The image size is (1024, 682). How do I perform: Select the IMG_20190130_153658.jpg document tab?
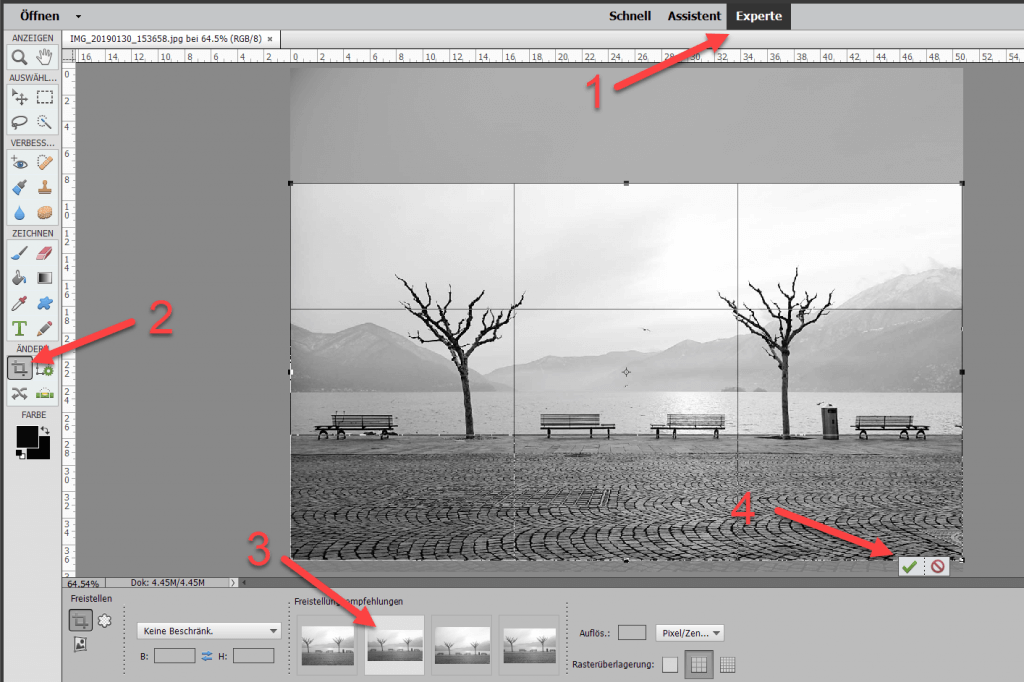pos(166,39)
